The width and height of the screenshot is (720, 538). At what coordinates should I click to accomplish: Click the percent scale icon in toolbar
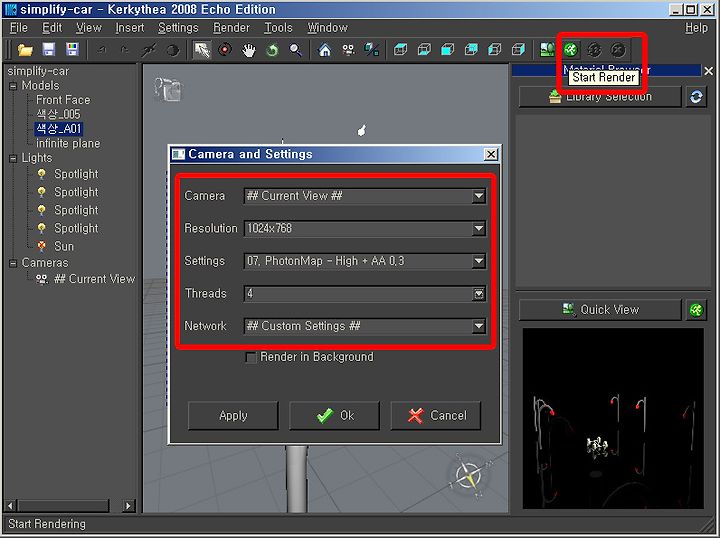(x=371, y=50)
